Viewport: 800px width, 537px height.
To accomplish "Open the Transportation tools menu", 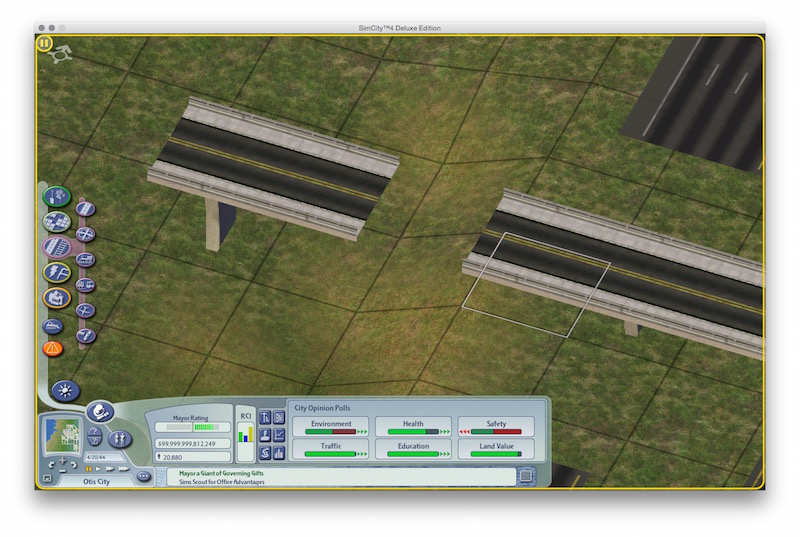I will (x=57, y=247).
